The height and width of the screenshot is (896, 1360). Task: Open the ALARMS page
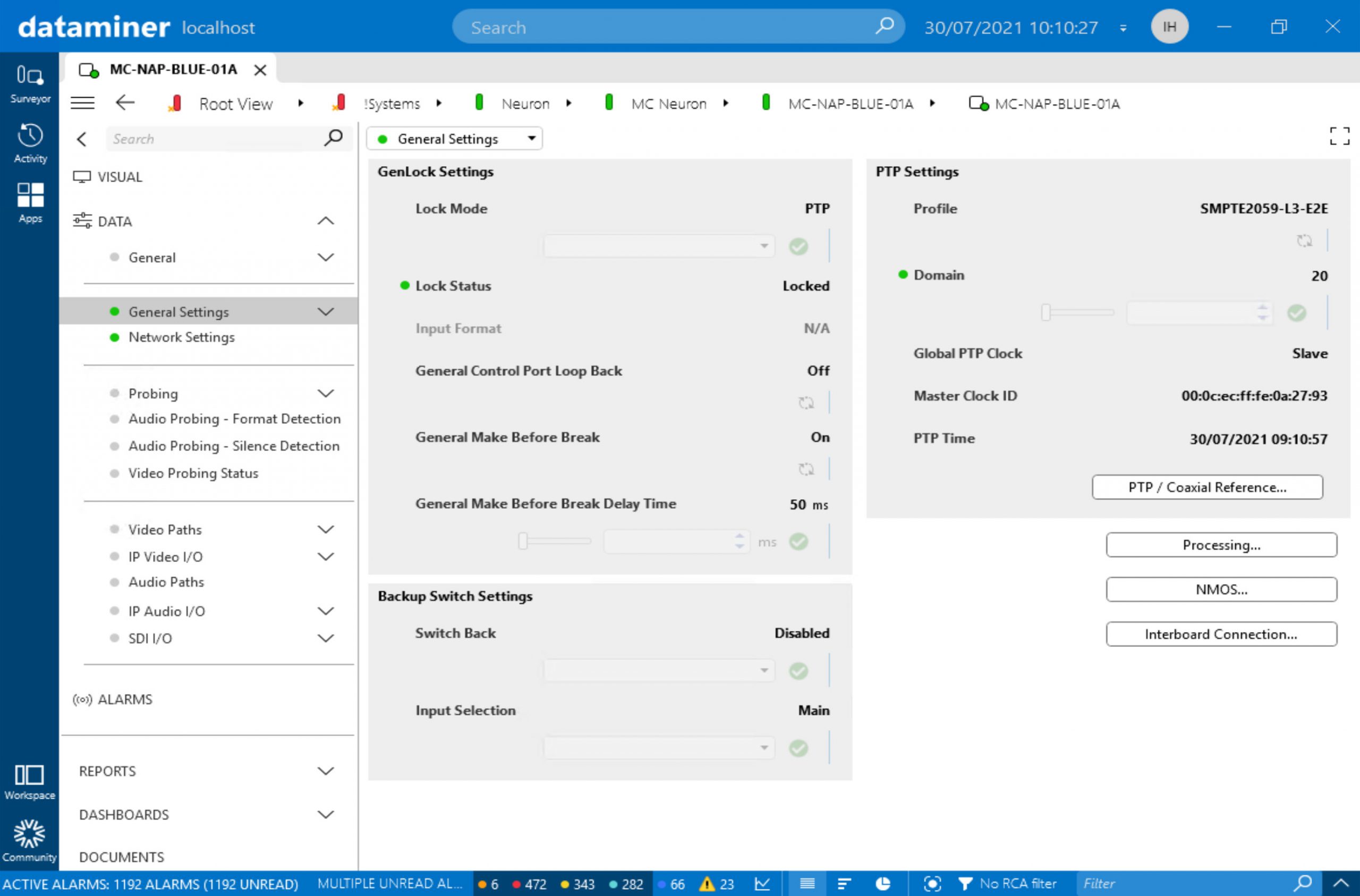(124, 699)
